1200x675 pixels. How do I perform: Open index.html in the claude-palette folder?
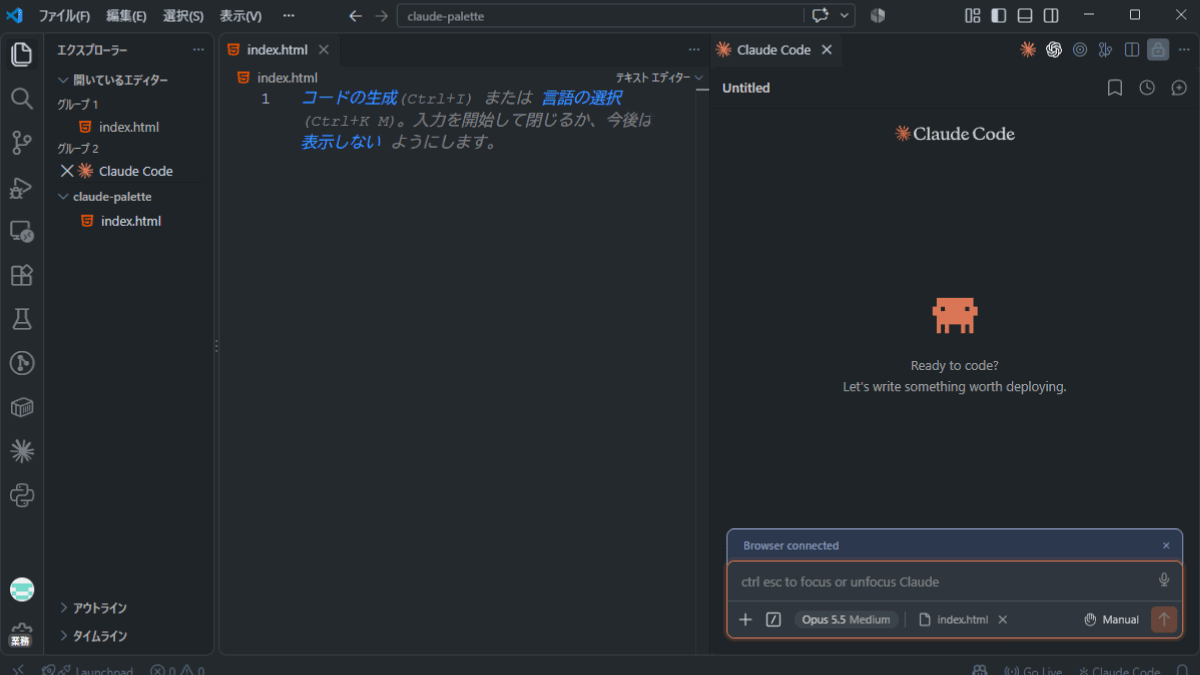pos(130,221)
